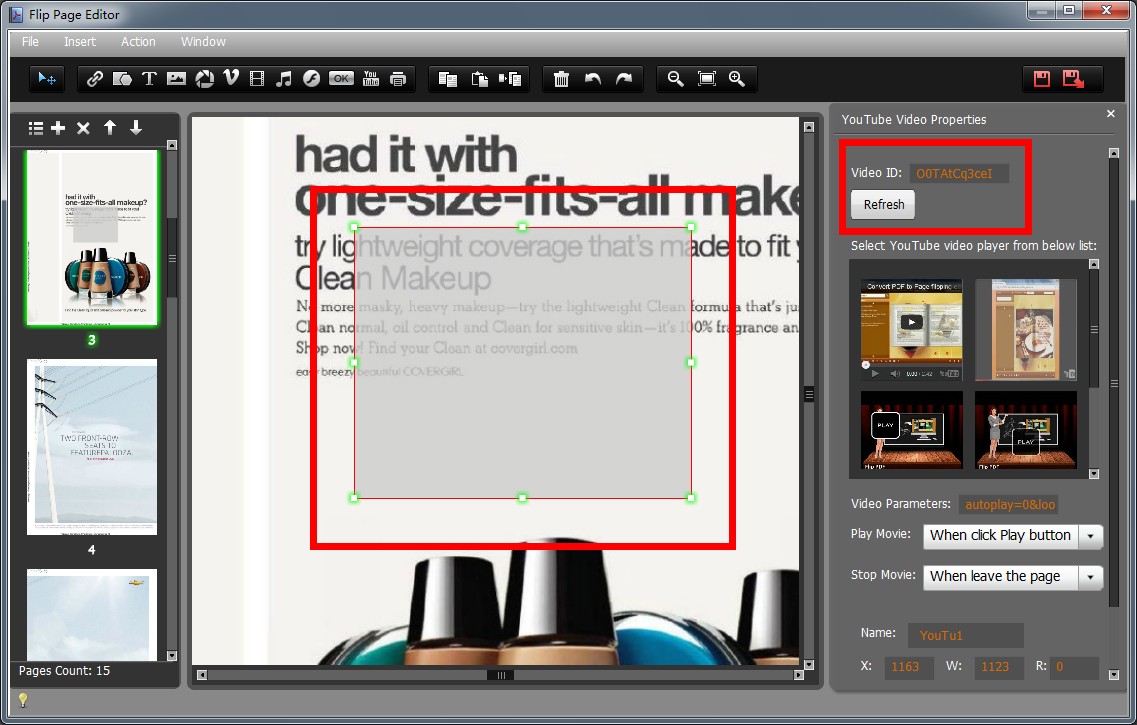This screenshot has height=725, width=1137.
Task: Edit the W width field
Action: 999,667
